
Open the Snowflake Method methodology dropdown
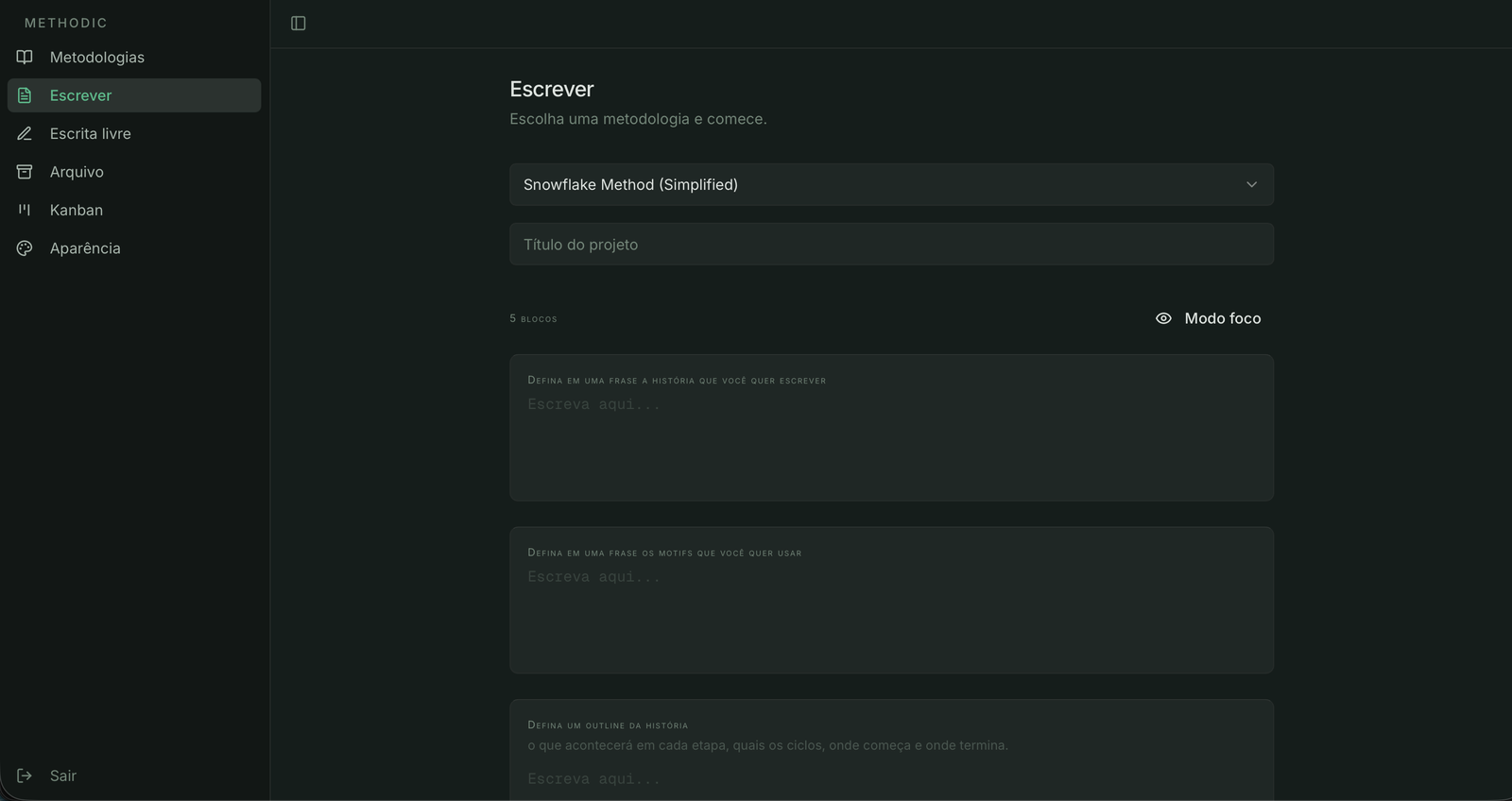click(891, 184)
